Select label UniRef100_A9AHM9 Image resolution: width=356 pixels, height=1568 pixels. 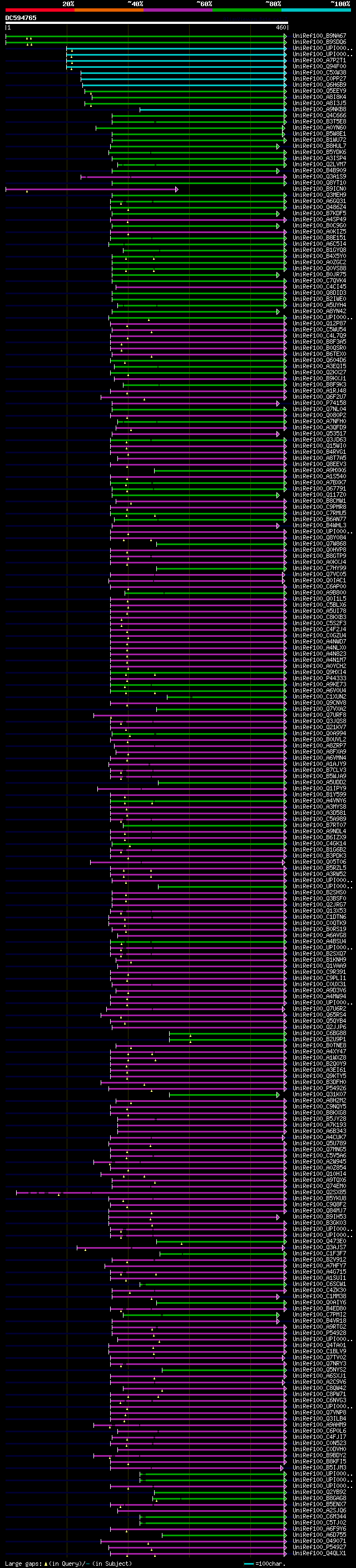pos(319,1424)
